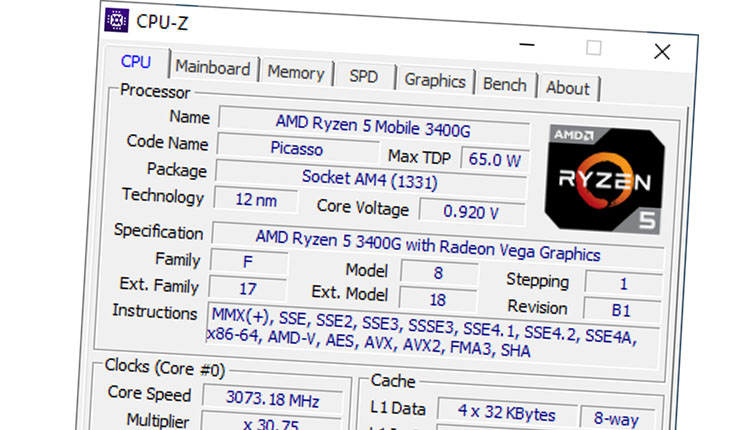Click the maximize button of CPU-Z

(x=594, y=48)
